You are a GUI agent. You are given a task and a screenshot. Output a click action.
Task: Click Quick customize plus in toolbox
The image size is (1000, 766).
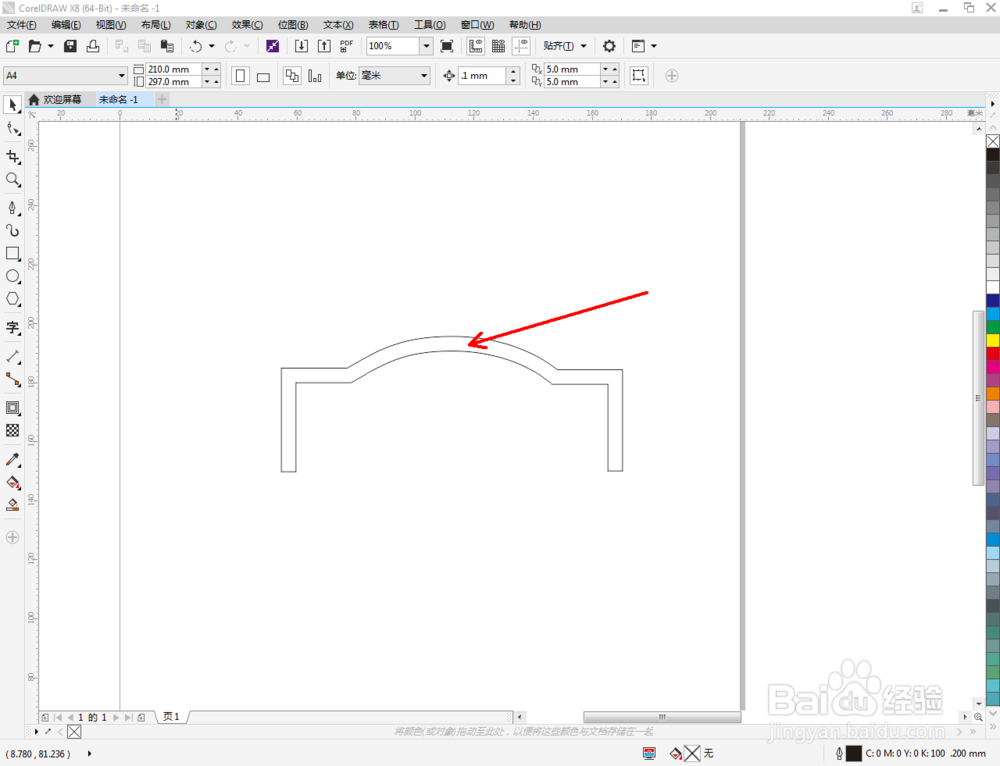[x=12, y=537]
